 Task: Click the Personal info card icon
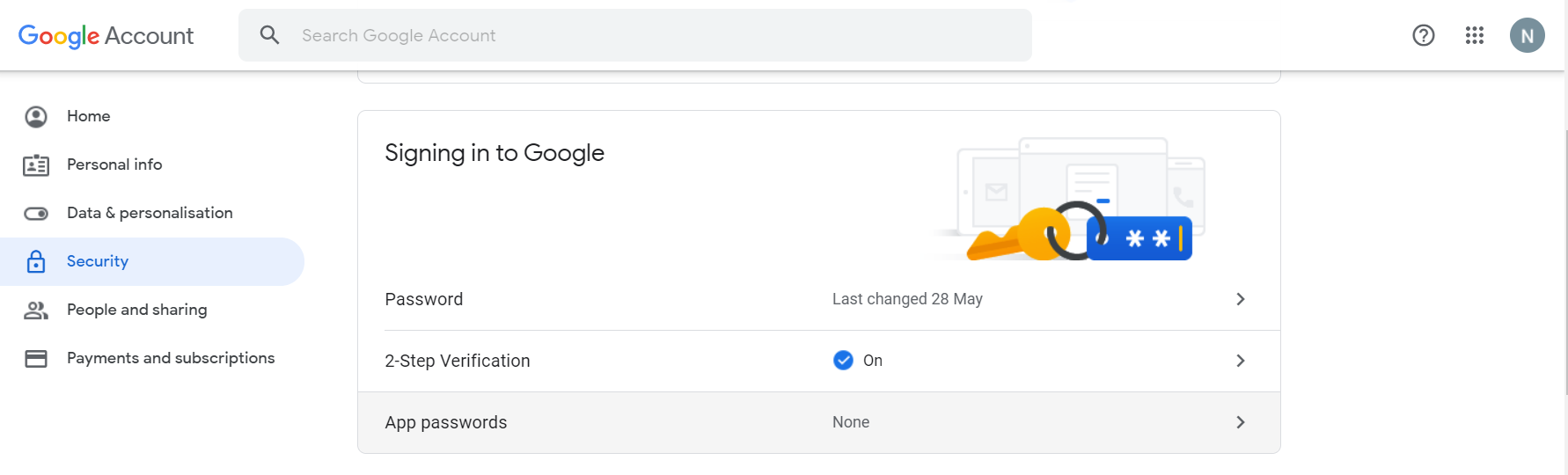click(36, 164)
